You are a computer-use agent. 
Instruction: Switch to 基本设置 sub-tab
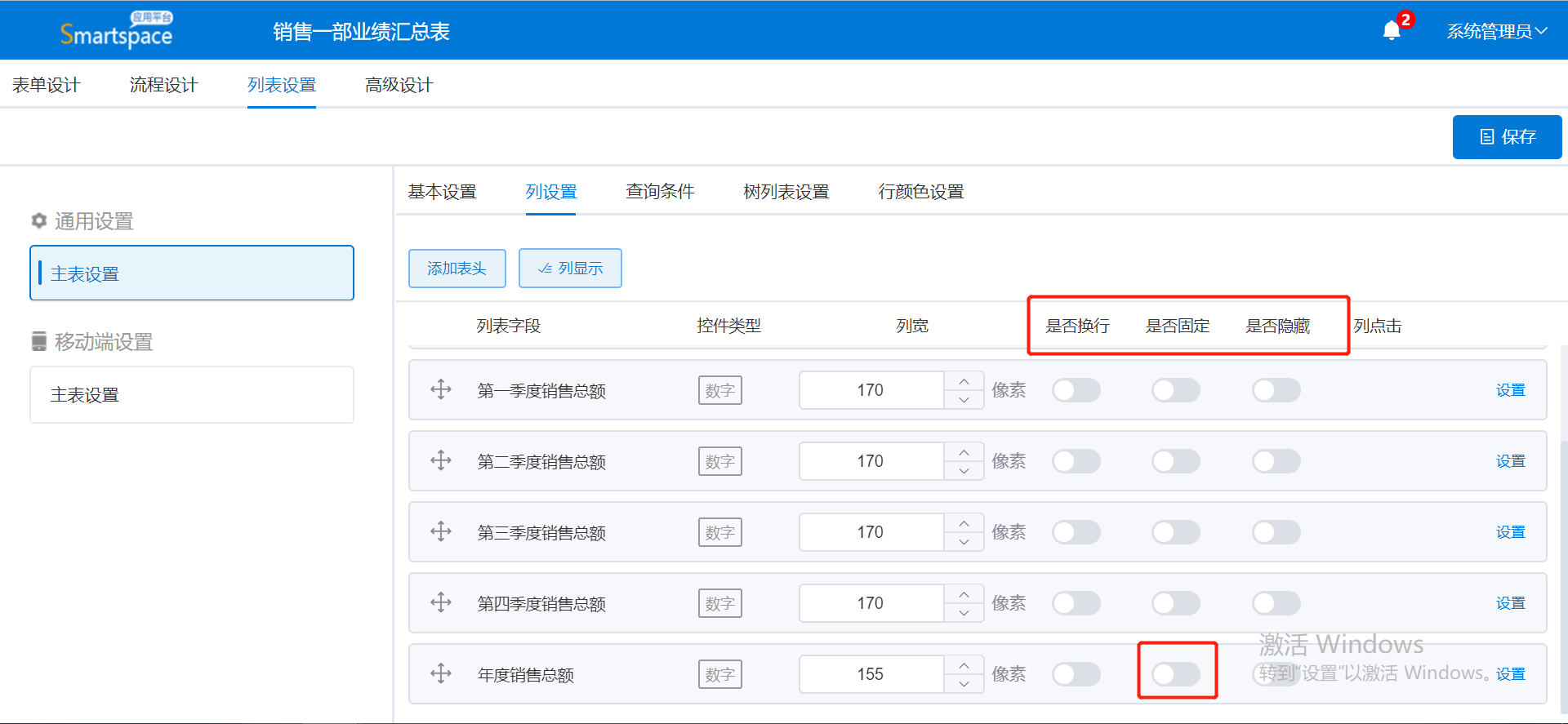click(x=443, y=192)
